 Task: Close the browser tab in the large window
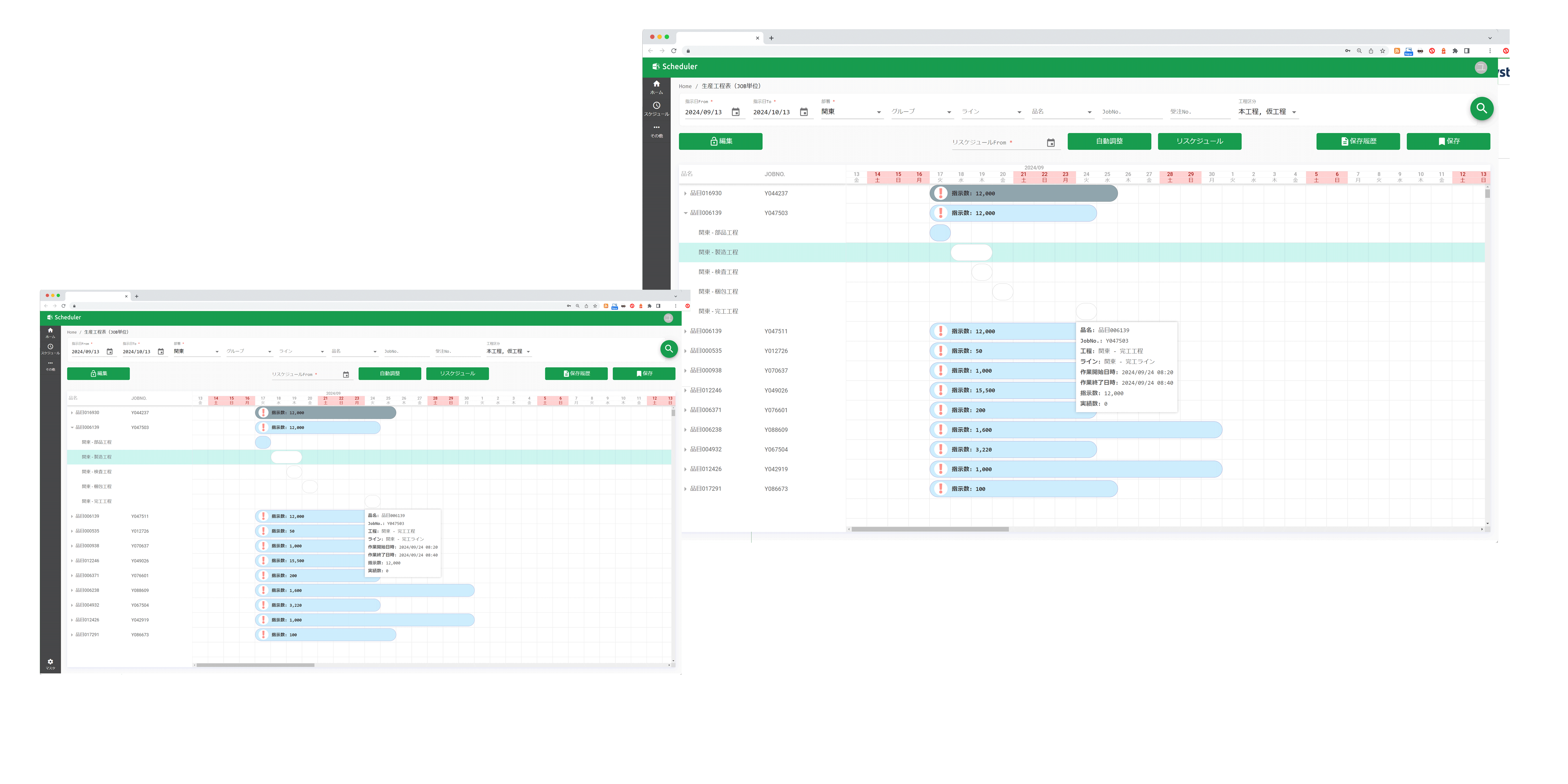click(x=757, y=38)
